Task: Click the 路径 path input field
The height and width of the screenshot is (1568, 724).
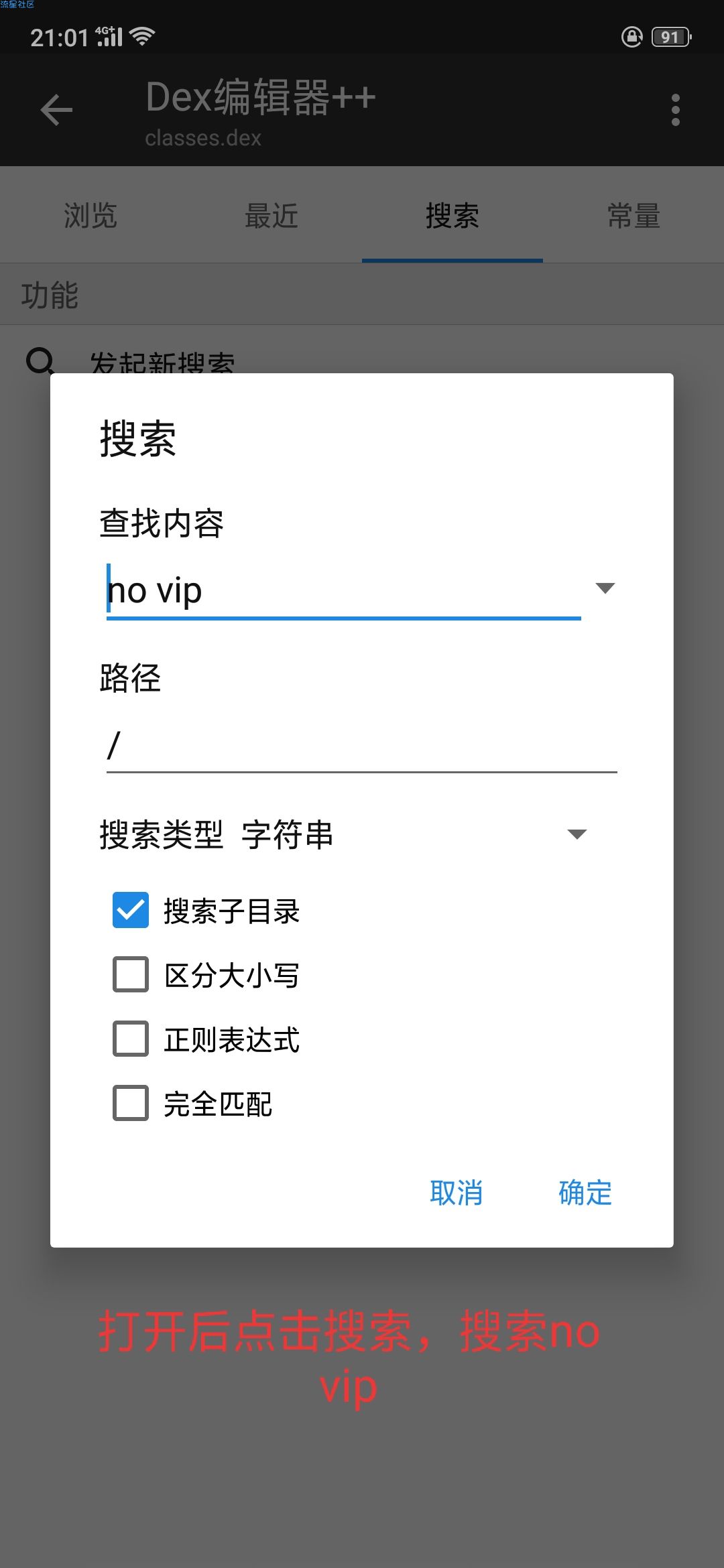Action: (x=361, y=745)
